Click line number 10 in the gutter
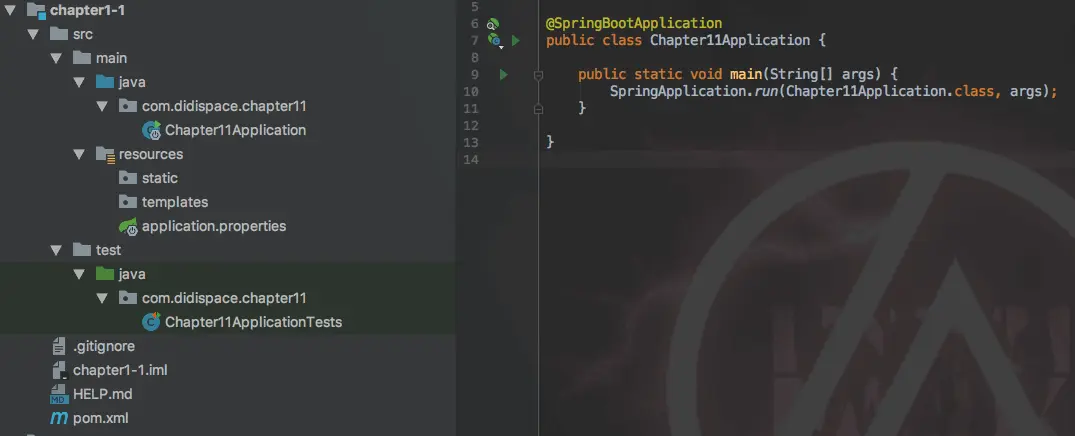The height and width of the screenshot is (436, 1075). (471, 91)
